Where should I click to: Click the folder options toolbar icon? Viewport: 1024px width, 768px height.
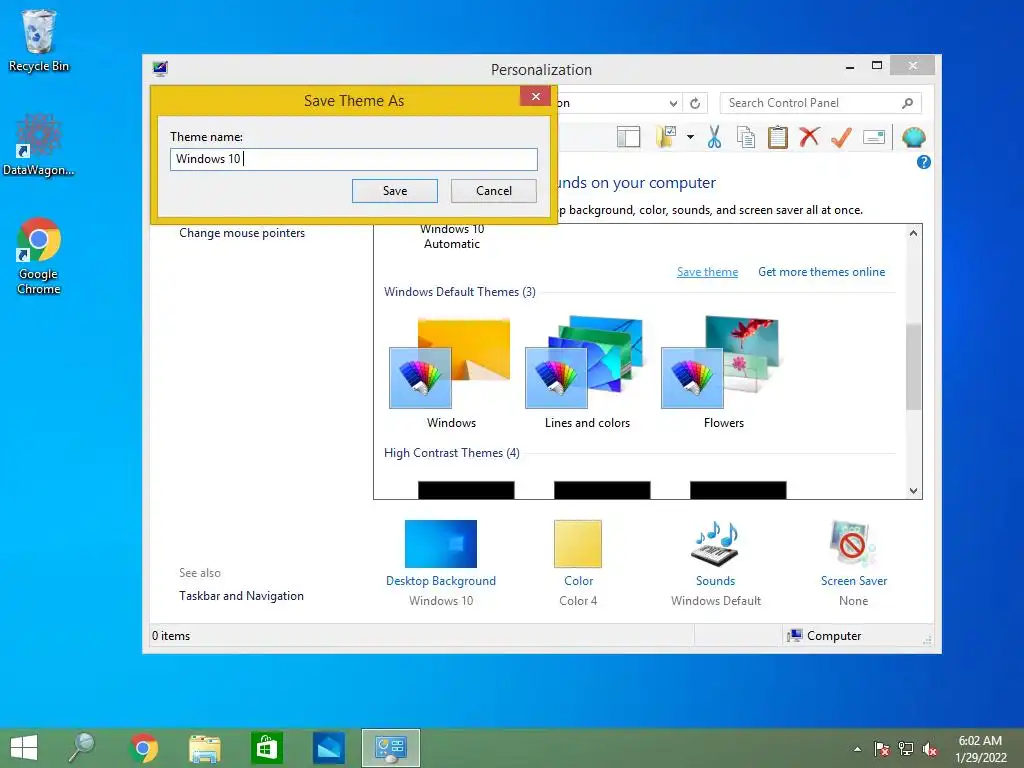tap(665, 137)
